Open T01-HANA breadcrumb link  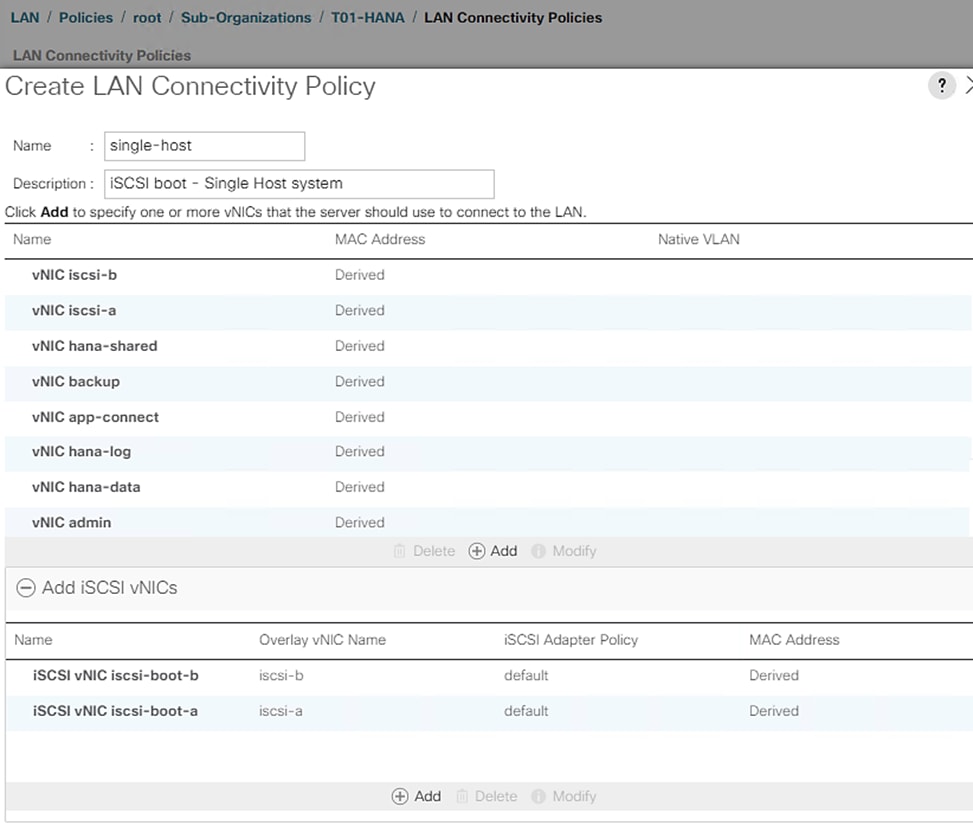[367, 17]
